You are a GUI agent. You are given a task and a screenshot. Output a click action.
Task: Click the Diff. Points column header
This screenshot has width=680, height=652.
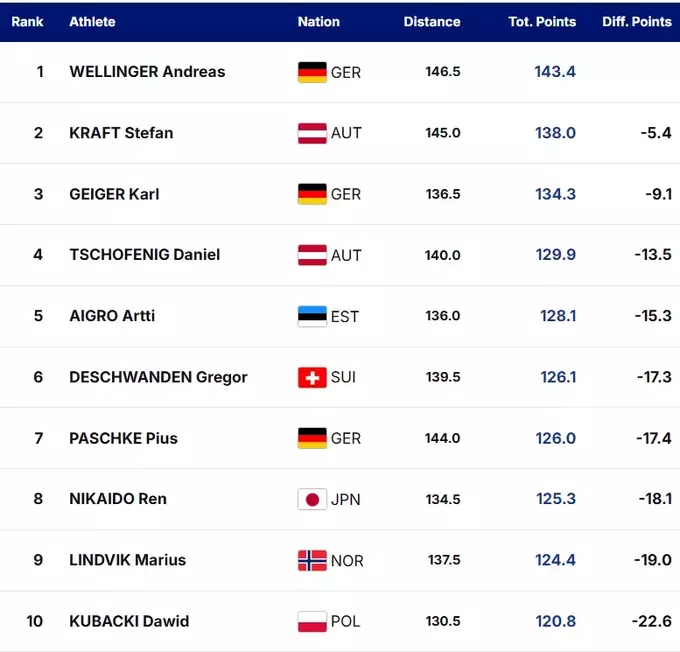pyautogui.click(x=637, y=21)
